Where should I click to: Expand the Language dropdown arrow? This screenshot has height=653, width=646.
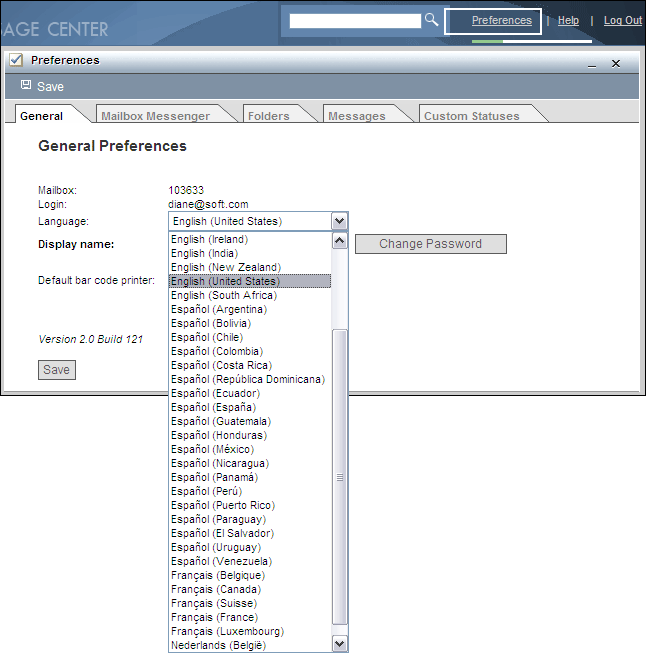[x=339, y=221]
